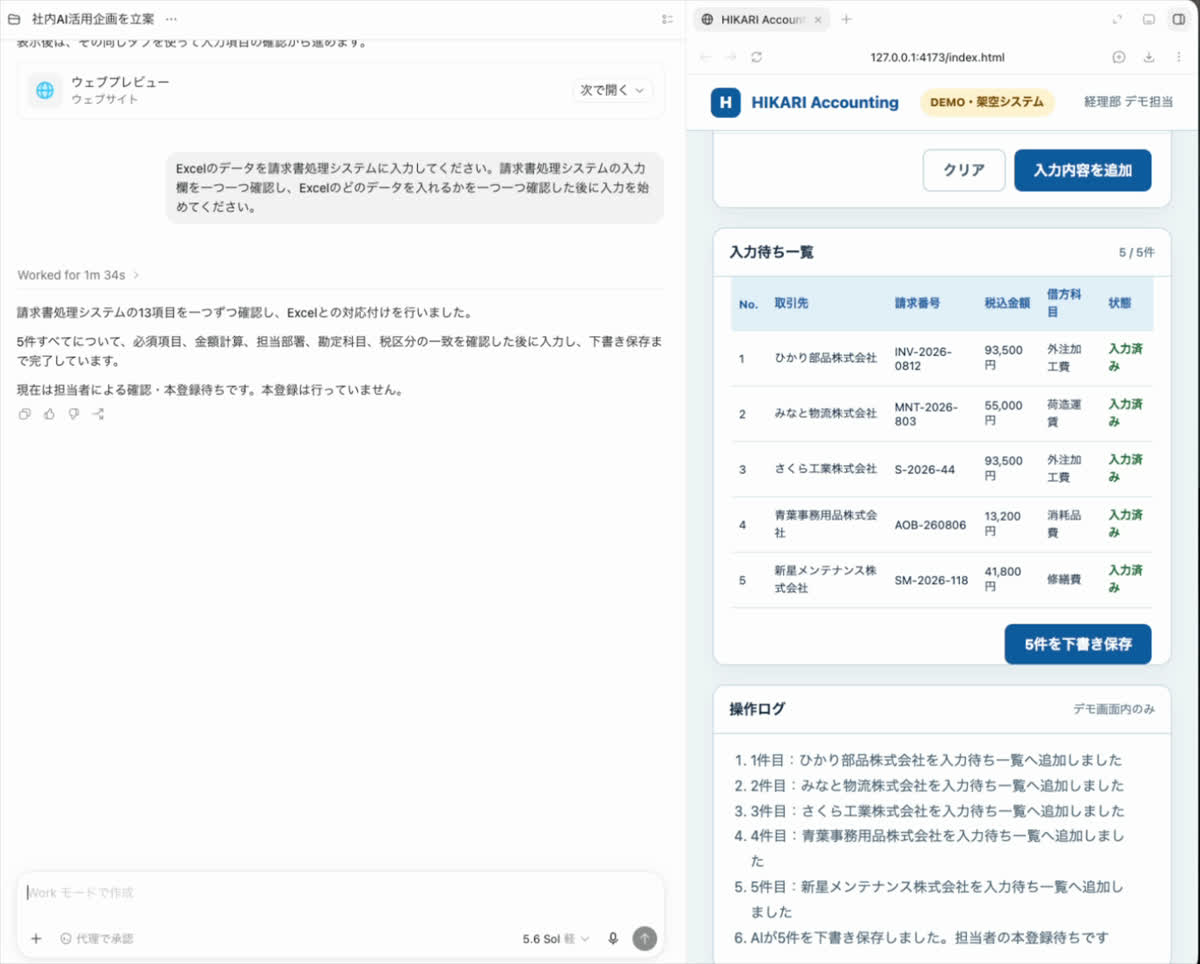Click the share icon under the response

pyautogui.click(x=98, y=414)
